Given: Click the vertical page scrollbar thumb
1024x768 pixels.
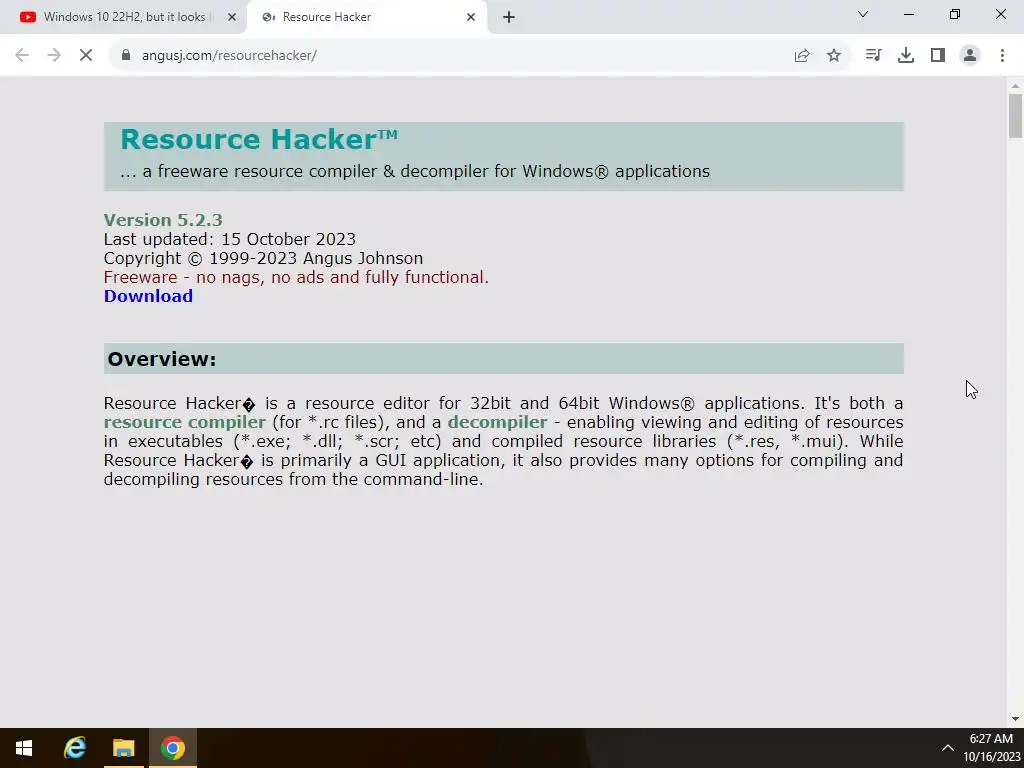Looking at the screenshot, I should pos(1015,116).
